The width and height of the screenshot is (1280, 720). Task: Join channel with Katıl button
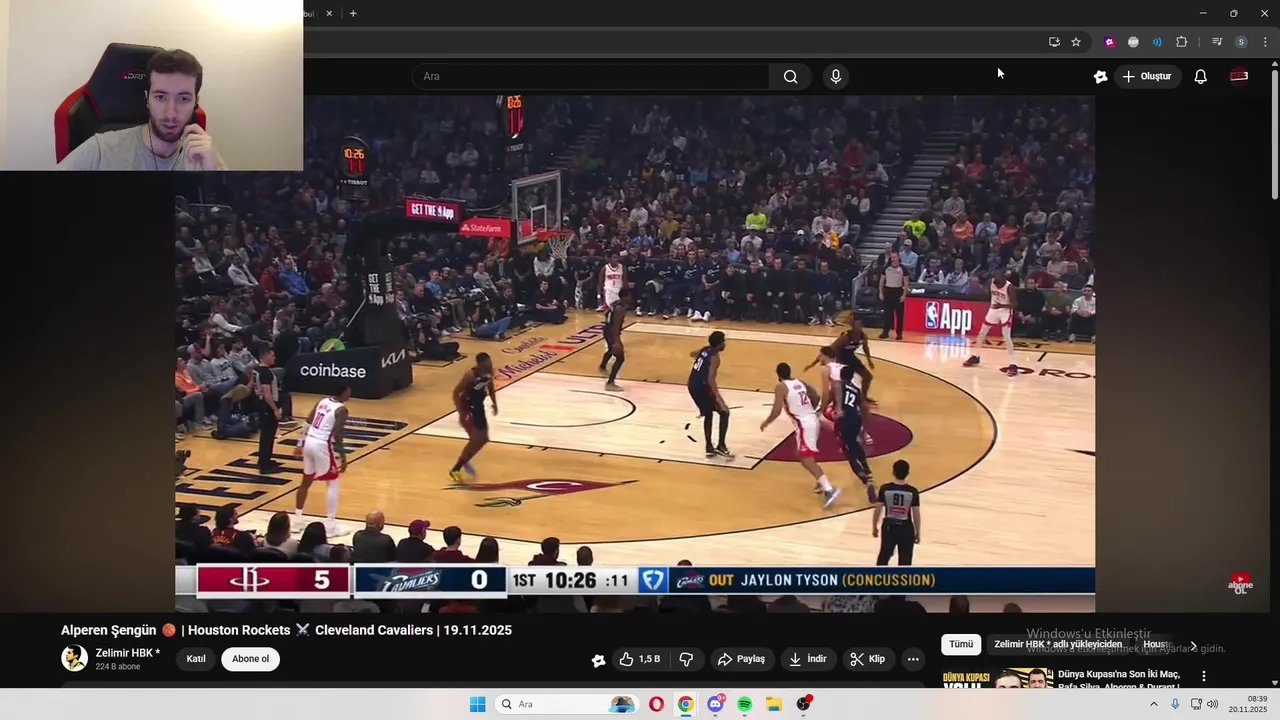click(x=196, y=659)
